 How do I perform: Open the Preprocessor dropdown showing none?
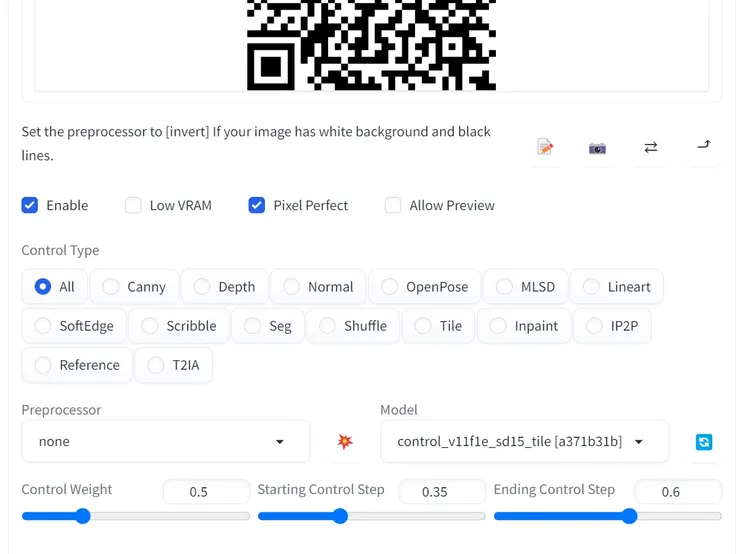166,442
